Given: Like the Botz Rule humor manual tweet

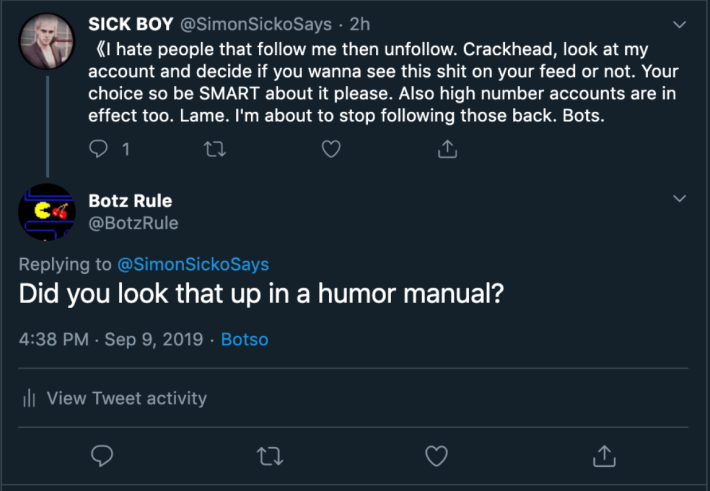Looking at the screenshot, I should [x=437, y=456].
